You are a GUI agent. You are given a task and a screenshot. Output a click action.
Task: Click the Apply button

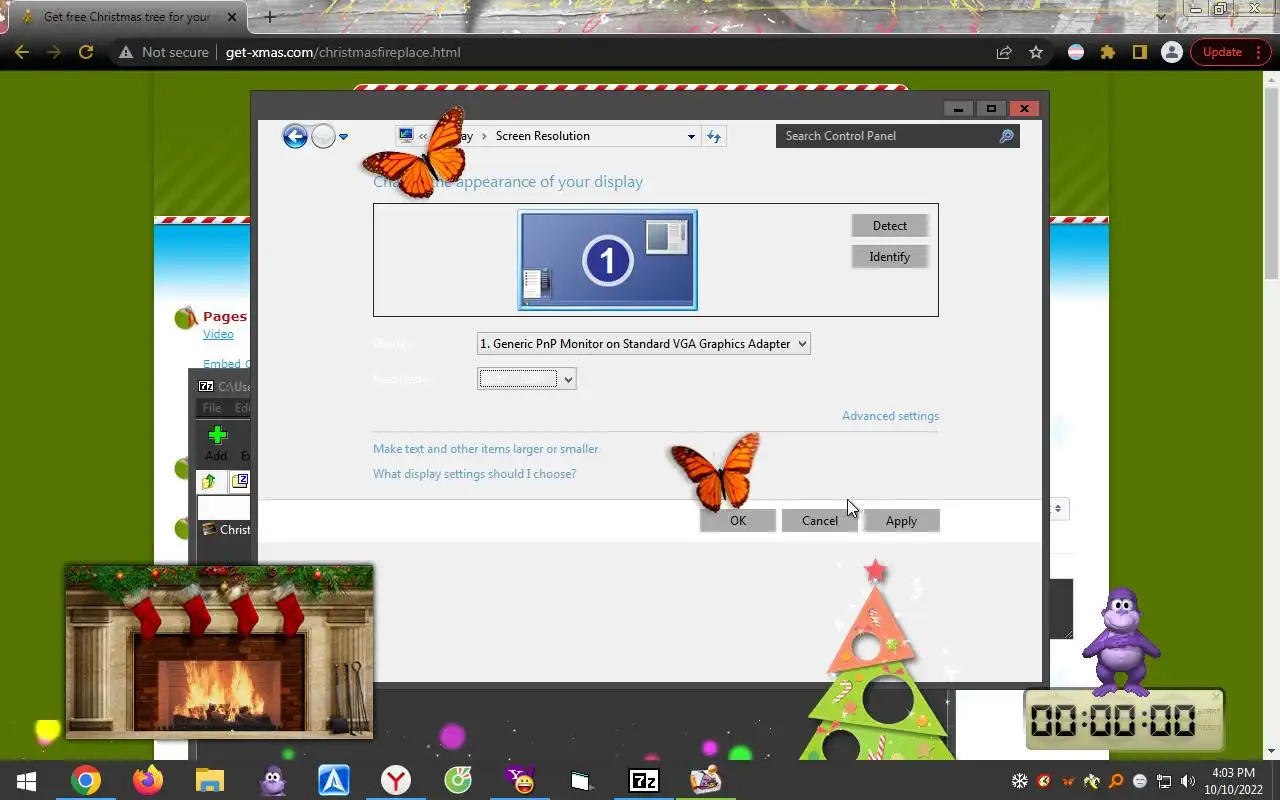(901, 521)
